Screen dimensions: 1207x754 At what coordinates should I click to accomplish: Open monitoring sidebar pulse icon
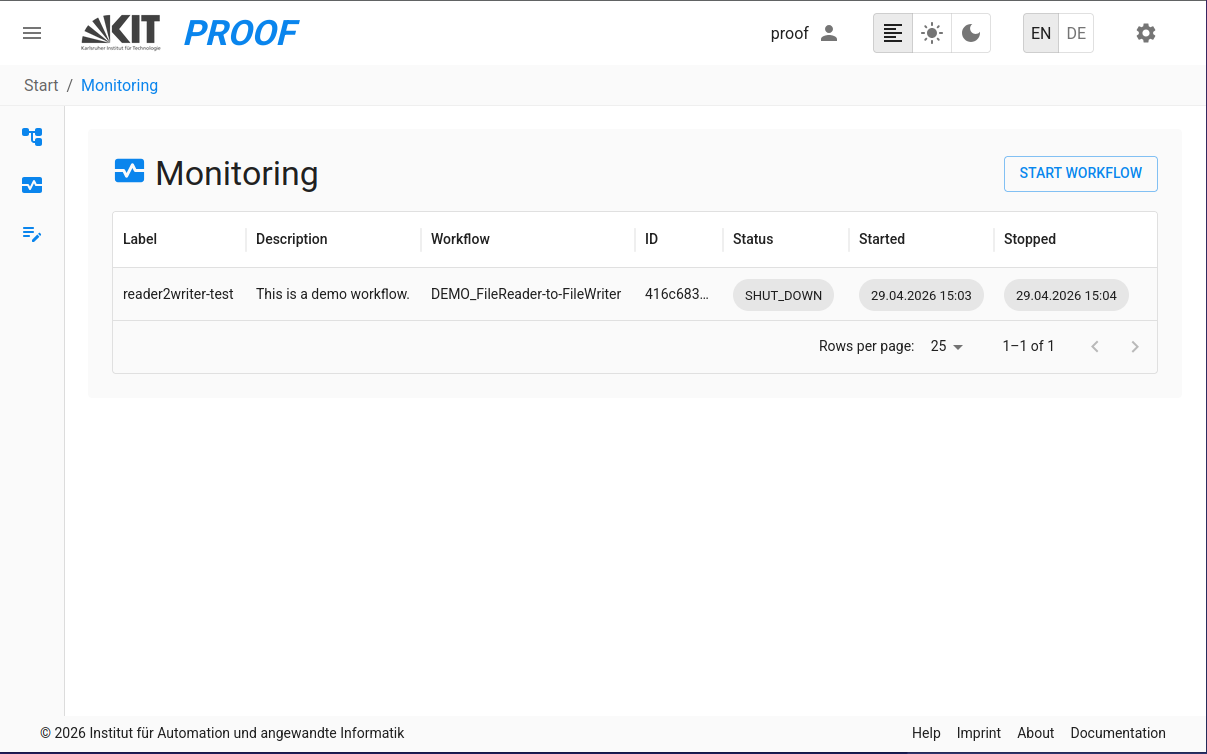coord(32,185)
